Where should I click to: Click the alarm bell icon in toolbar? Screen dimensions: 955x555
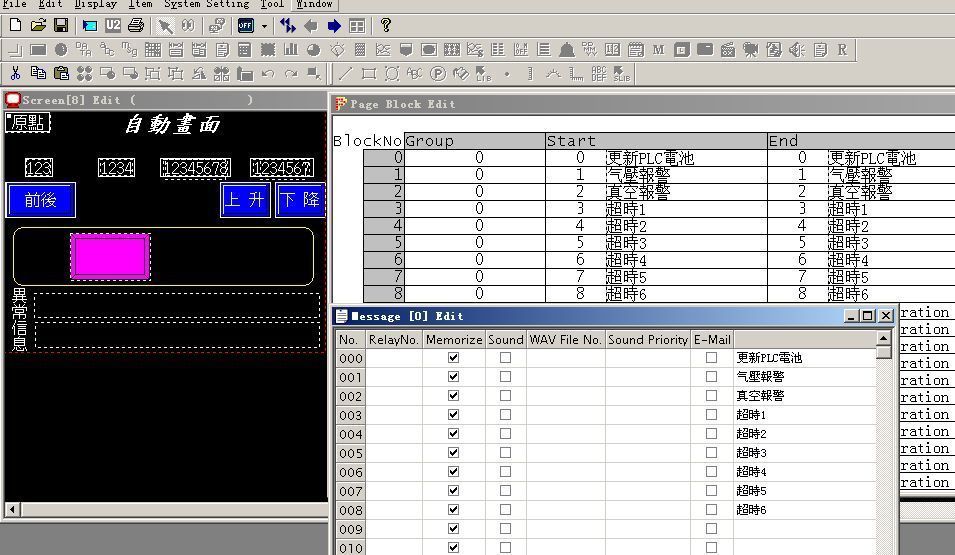click(x=566, y=49)
